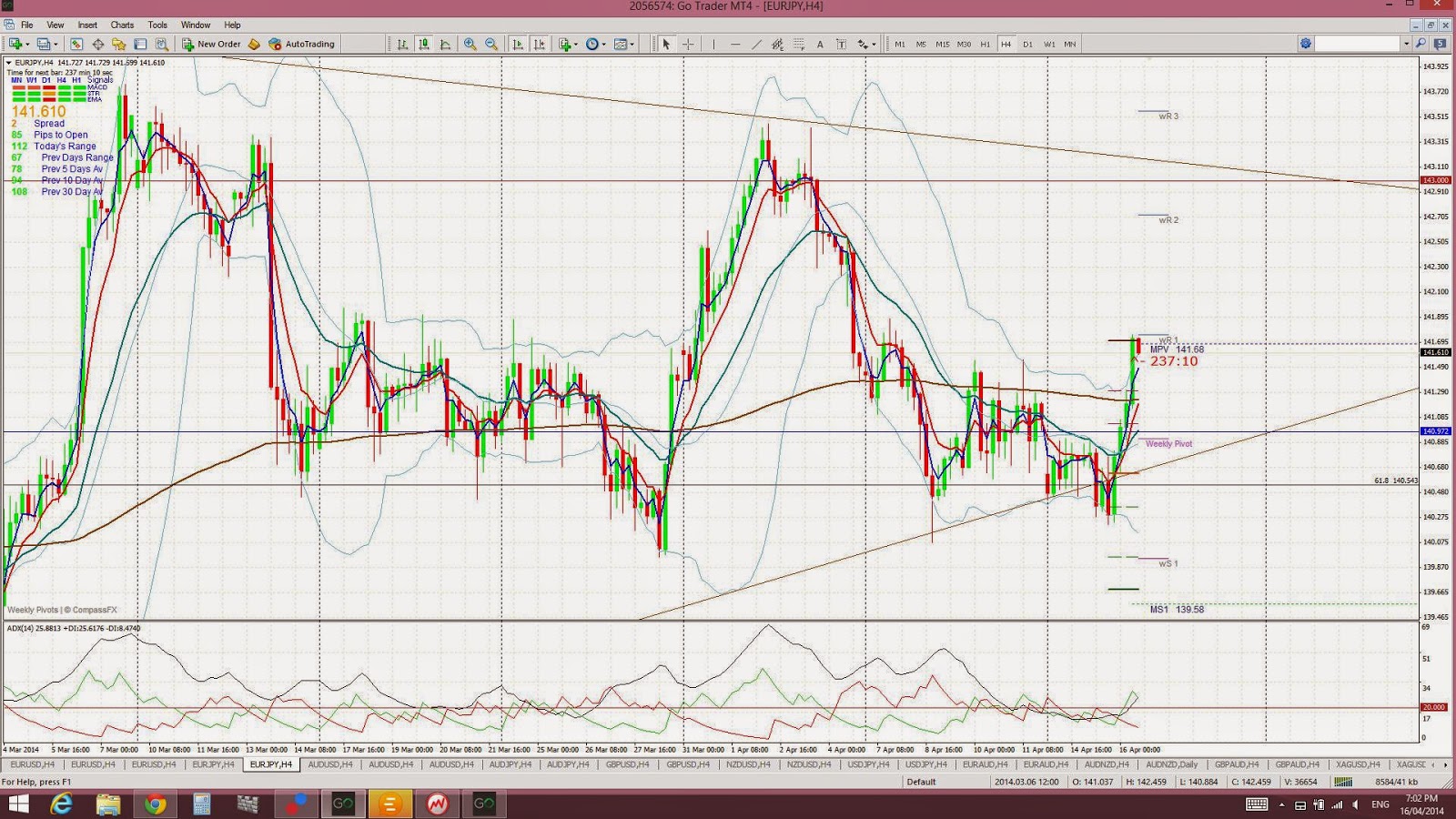This screenshot has height=819, width=1456.
Task: Toggle chart shift from right border
Action: pyautogui.click(x=540, y=44)
